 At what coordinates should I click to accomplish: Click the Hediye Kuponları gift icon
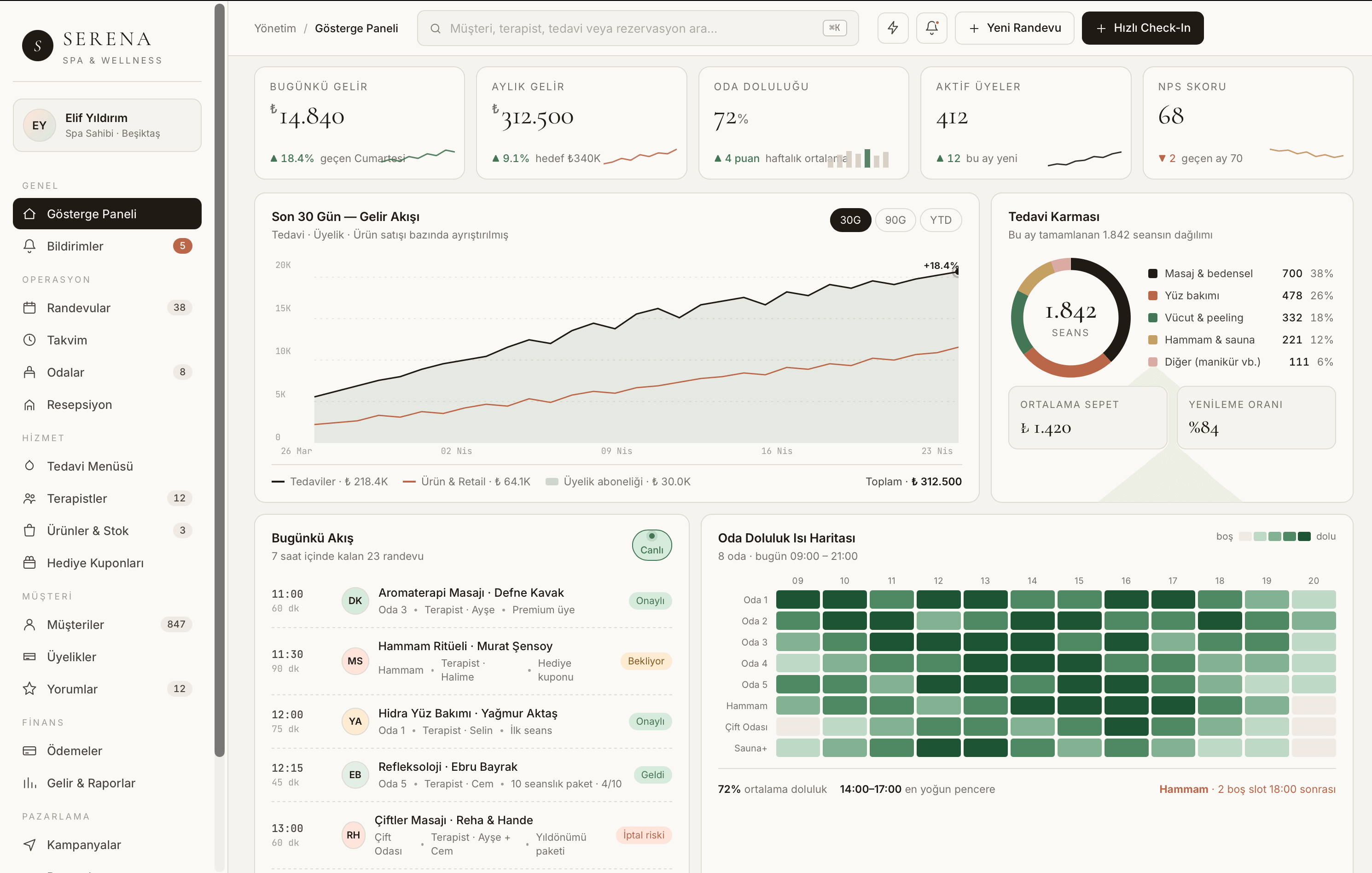(29, 563)
